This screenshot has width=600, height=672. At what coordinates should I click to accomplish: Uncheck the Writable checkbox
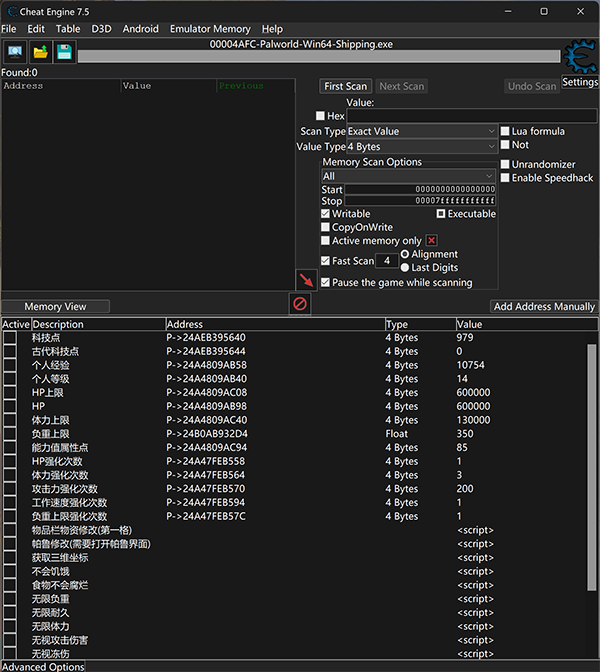325,213
